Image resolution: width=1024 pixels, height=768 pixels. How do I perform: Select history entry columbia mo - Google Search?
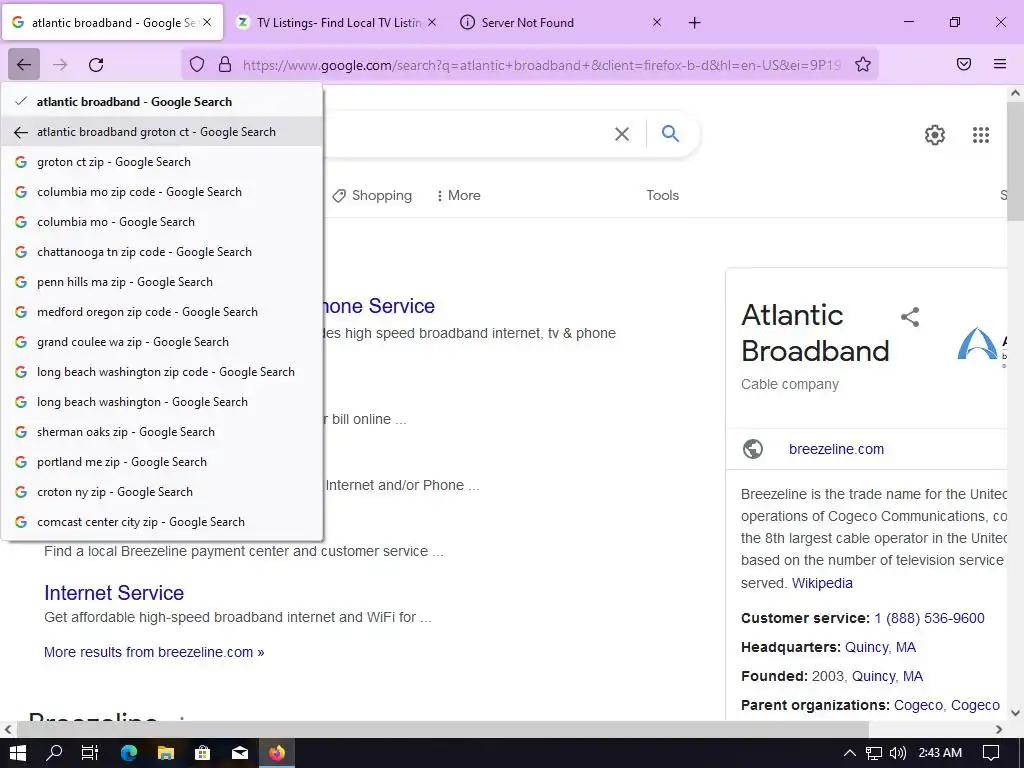162,222
